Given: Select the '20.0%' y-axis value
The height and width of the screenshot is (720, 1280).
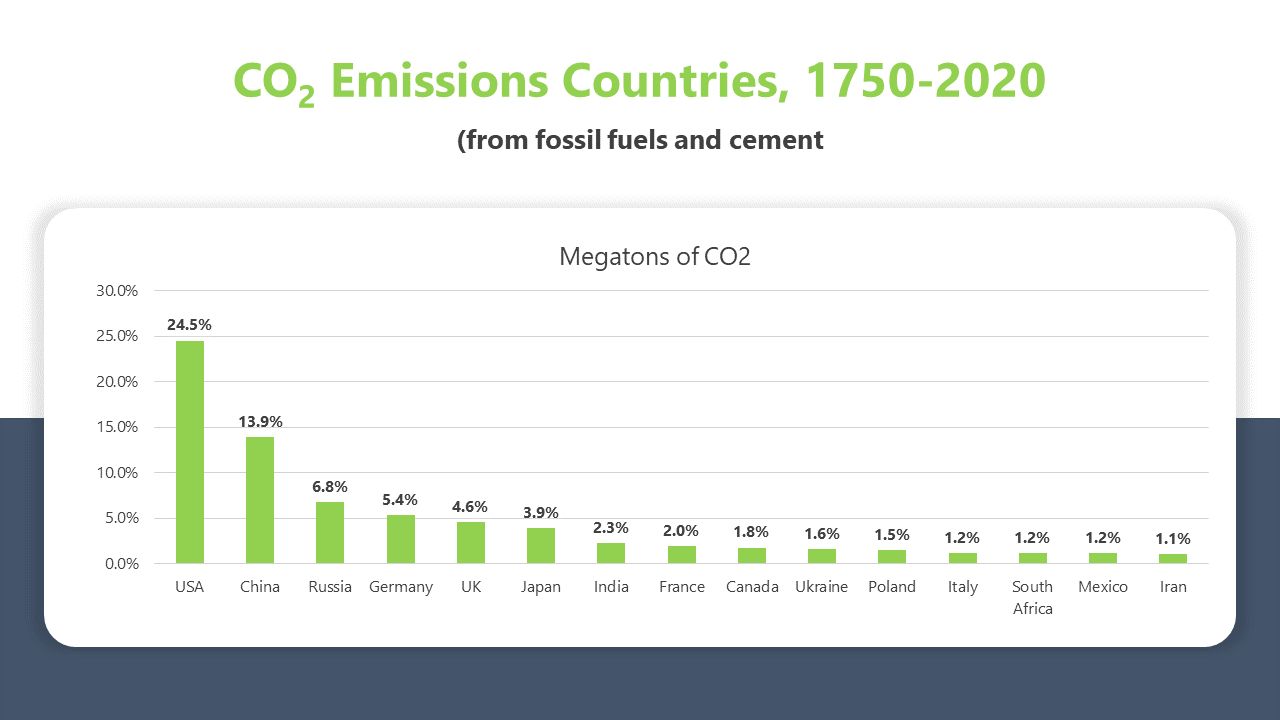Looking at the screenshot, I should point(117,382).
